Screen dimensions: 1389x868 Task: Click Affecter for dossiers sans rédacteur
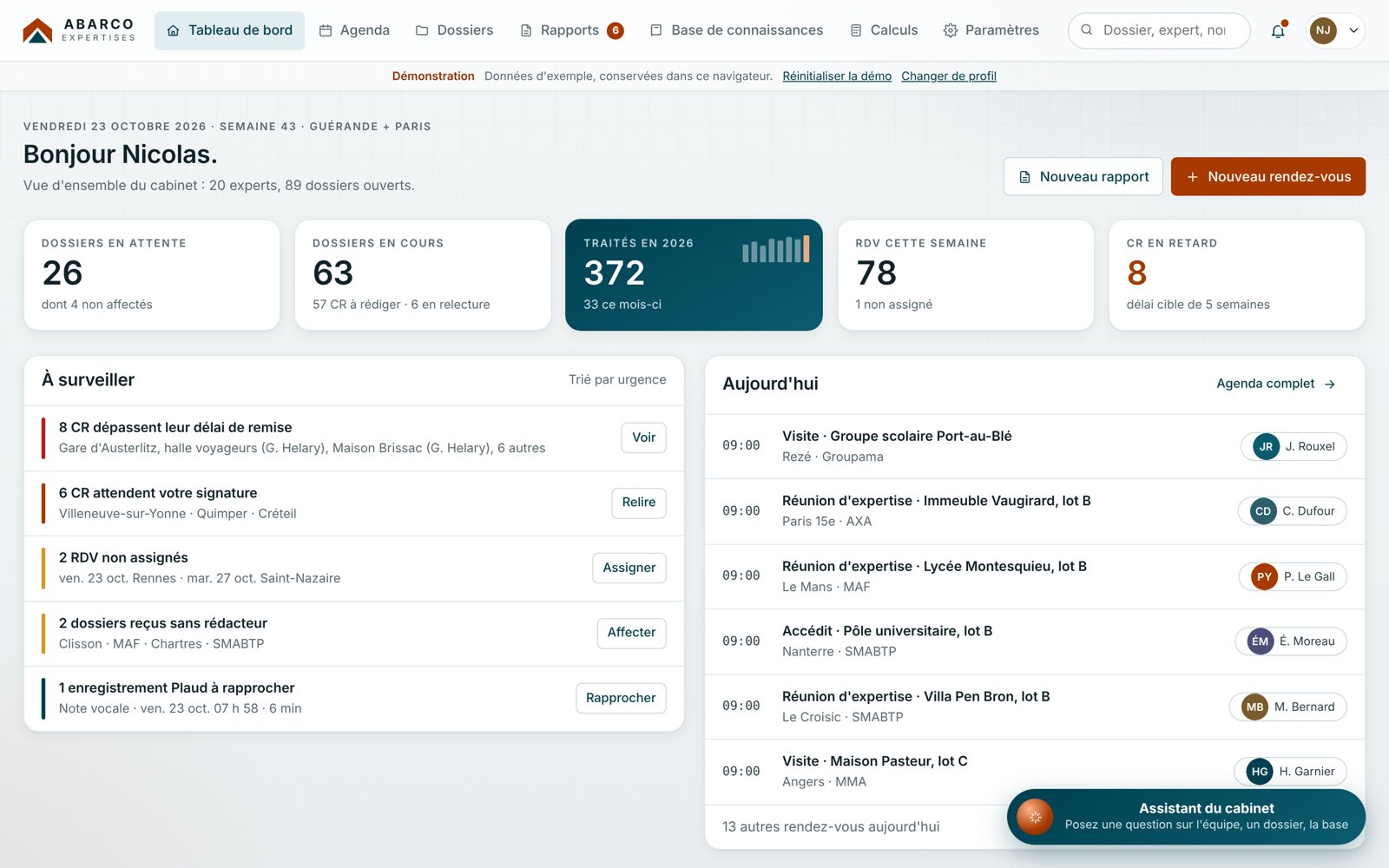pyautogui.click(x=632, y=633)
